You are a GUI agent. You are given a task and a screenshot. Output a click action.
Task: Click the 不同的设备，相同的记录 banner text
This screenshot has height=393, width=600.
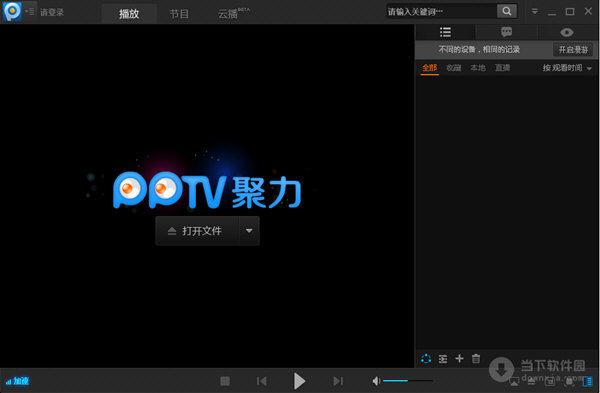[x=479, y=49]
